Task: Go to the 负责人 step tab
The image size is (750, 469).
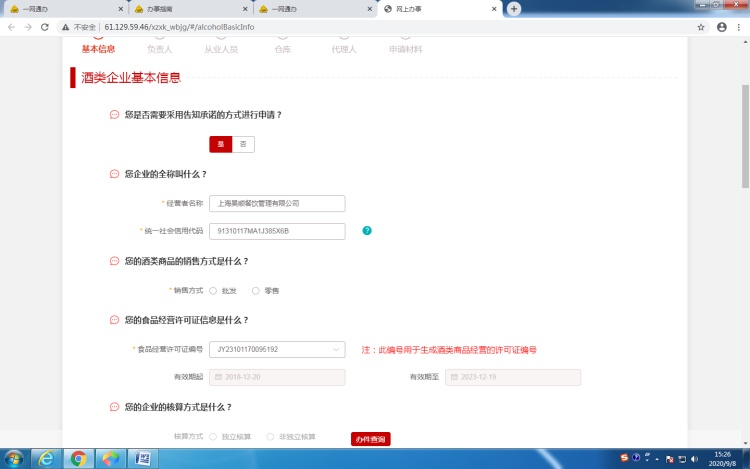Action: coord(160,47)
